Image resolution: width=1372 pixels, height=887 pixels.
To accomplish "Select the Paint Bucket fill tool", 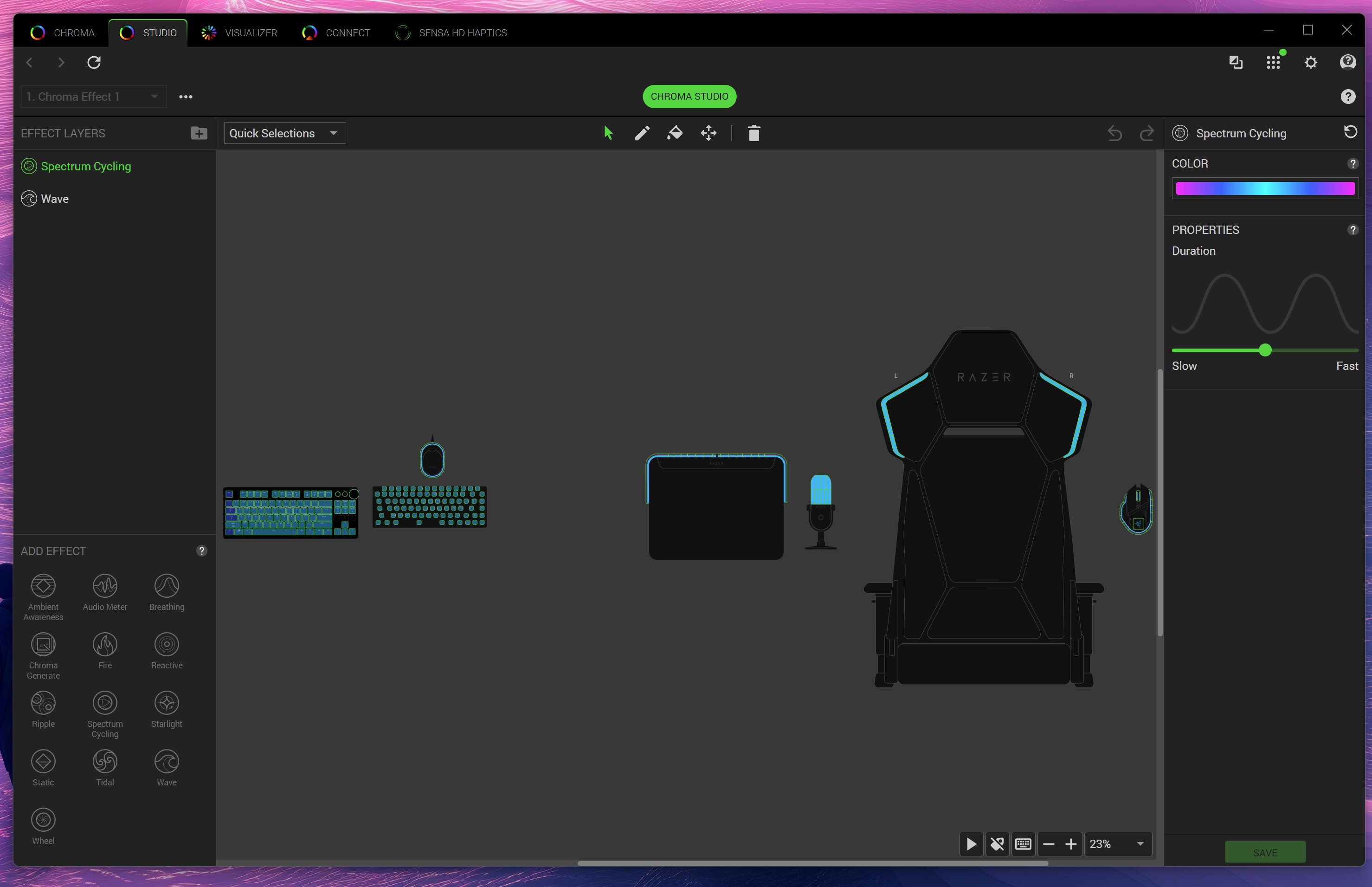I will 675,134.
